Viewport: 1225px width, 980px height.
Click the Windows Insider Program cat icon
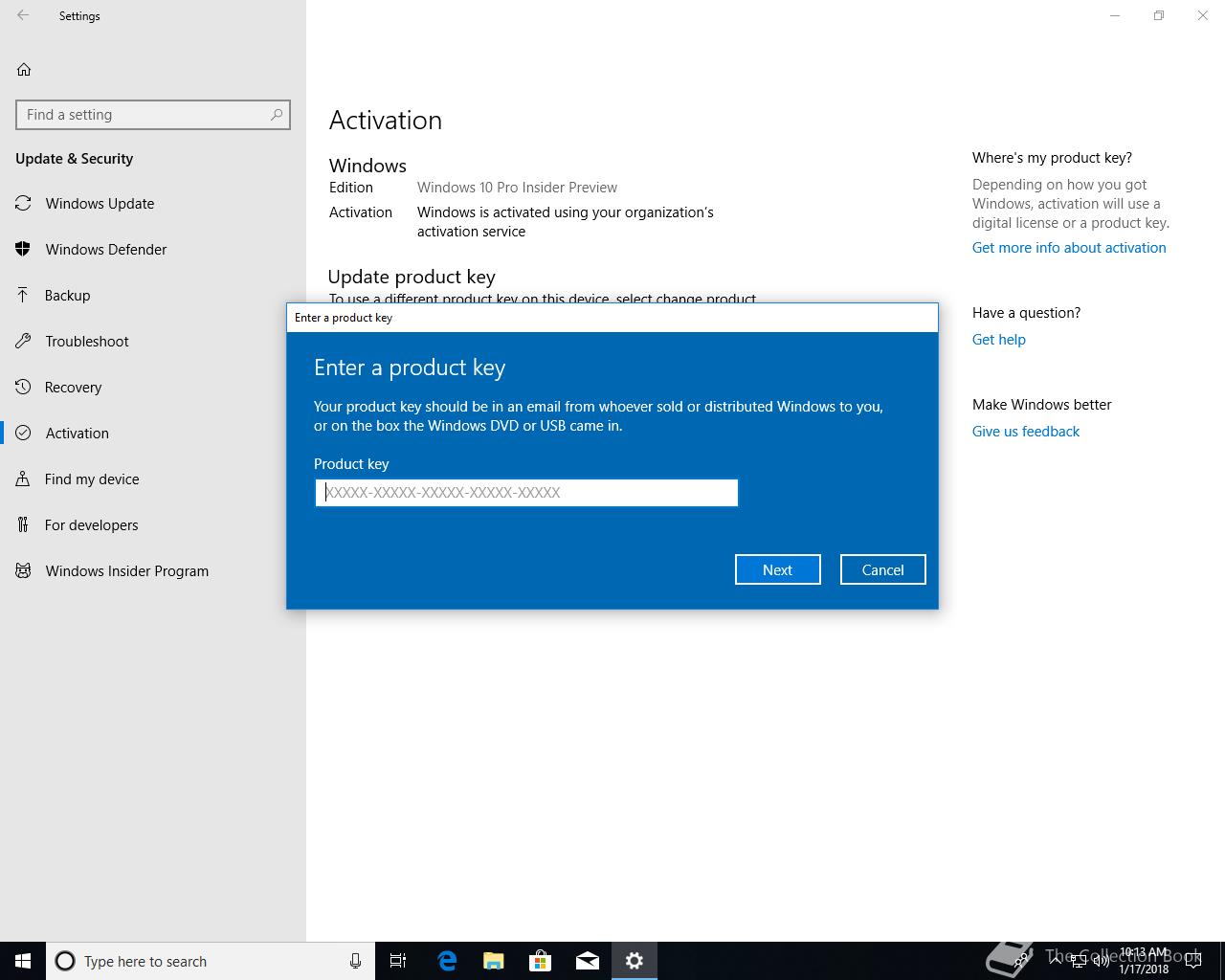point(23,570)
